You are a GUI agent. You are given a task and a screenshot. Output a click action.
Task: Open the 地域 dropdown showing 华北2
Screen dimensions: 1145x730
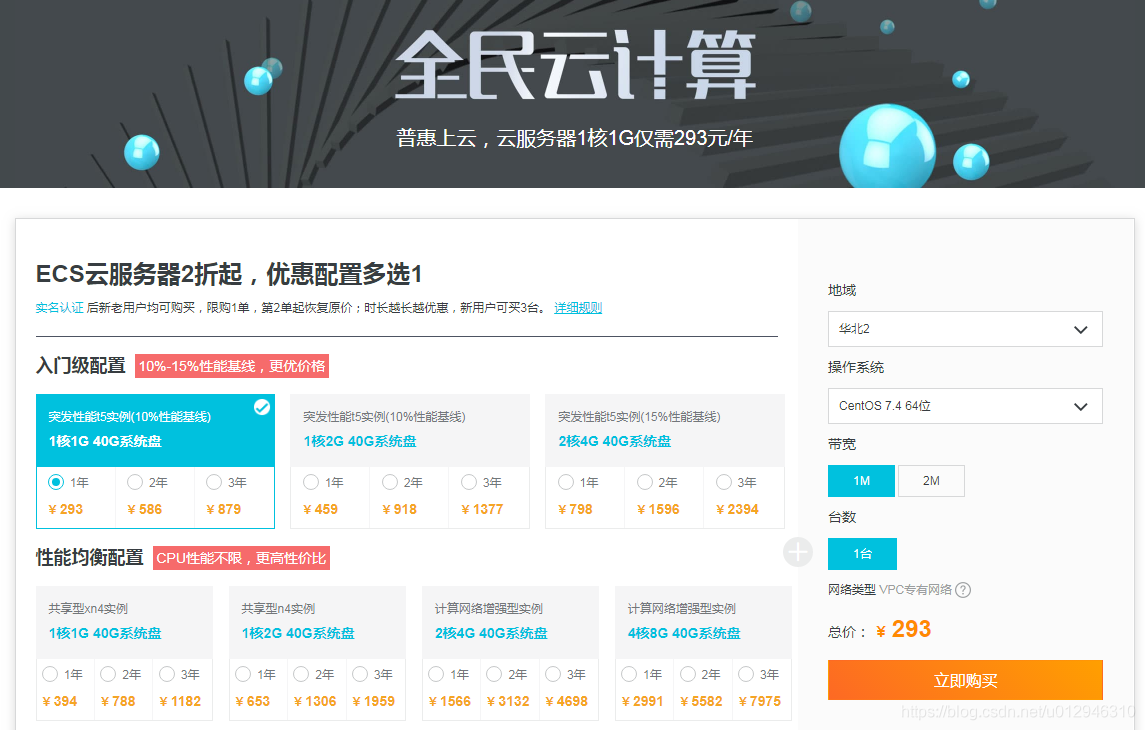tap(965, 329)
